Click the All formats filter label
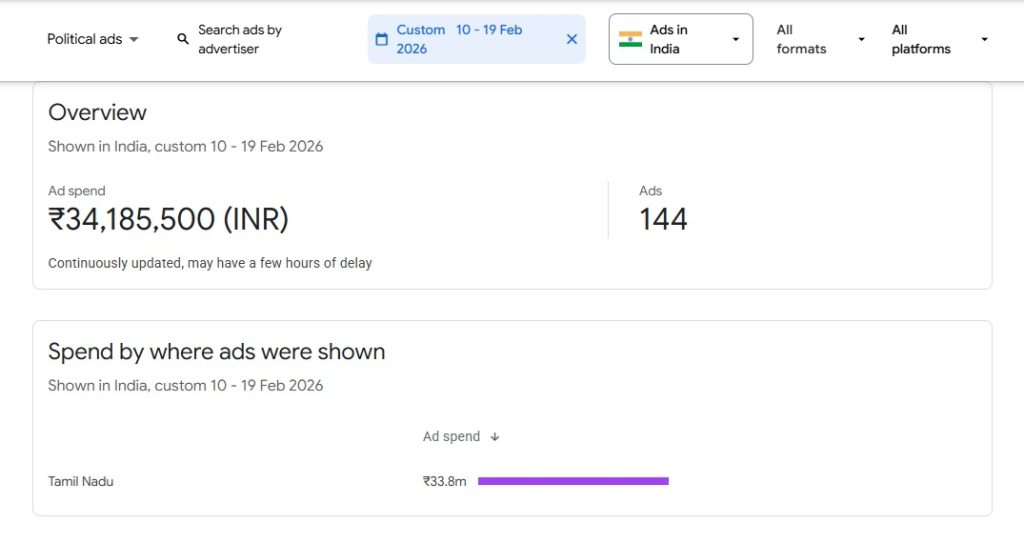Viewport: 1024px width, 544px height. [801, 39]
